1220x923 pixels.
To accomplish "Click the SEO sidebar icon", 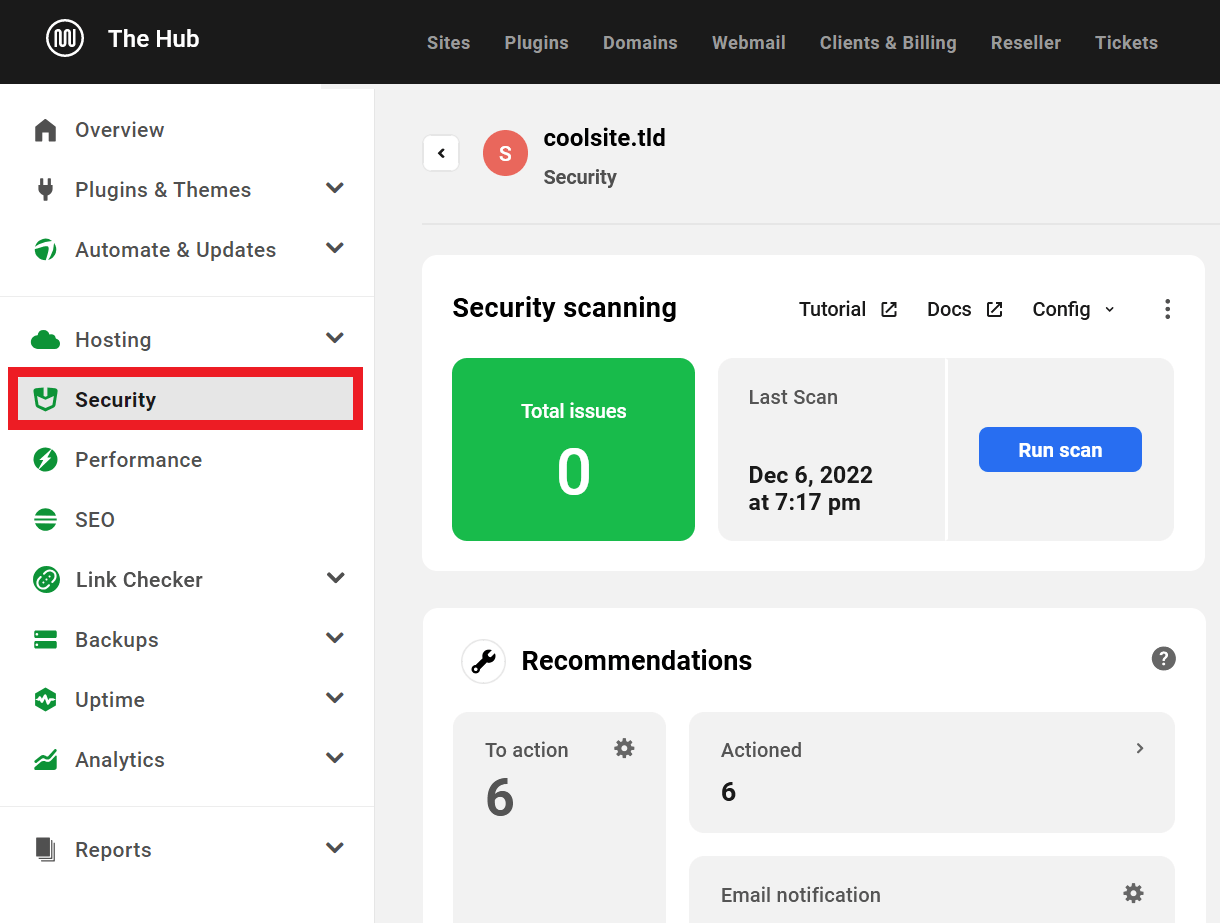I will pos(45,520).
